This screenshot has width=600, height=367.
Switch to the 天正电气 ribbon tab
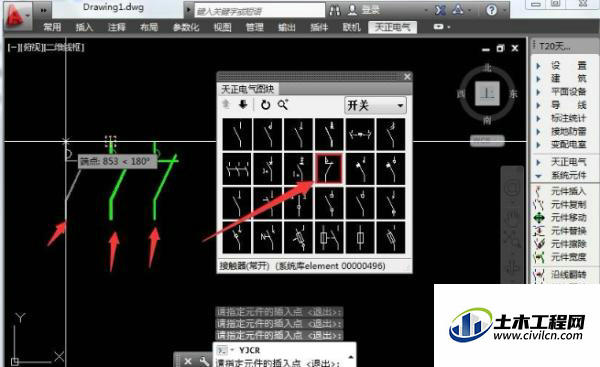[x=392, y=27]
